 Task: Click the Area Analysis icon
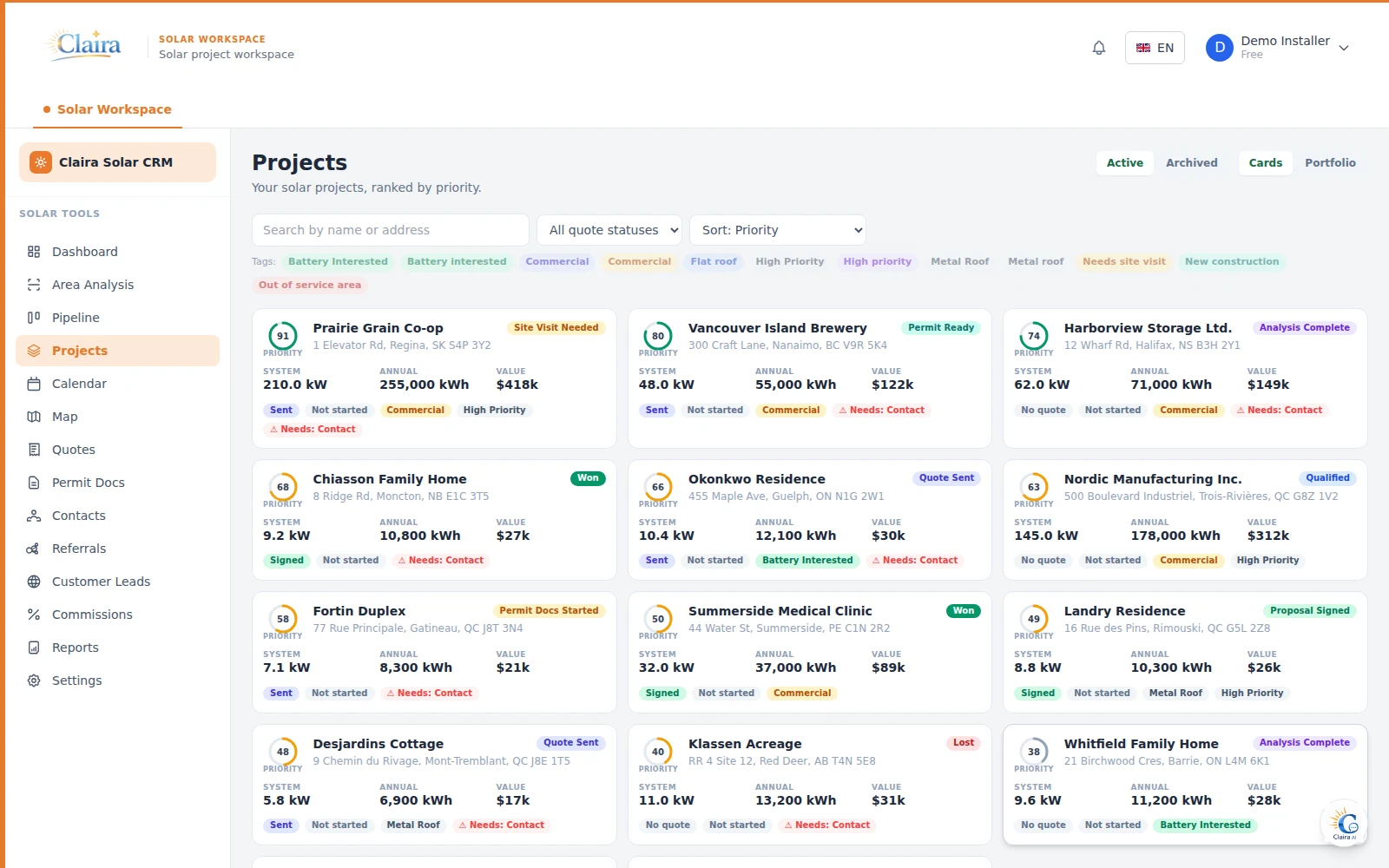click(34, 285)
